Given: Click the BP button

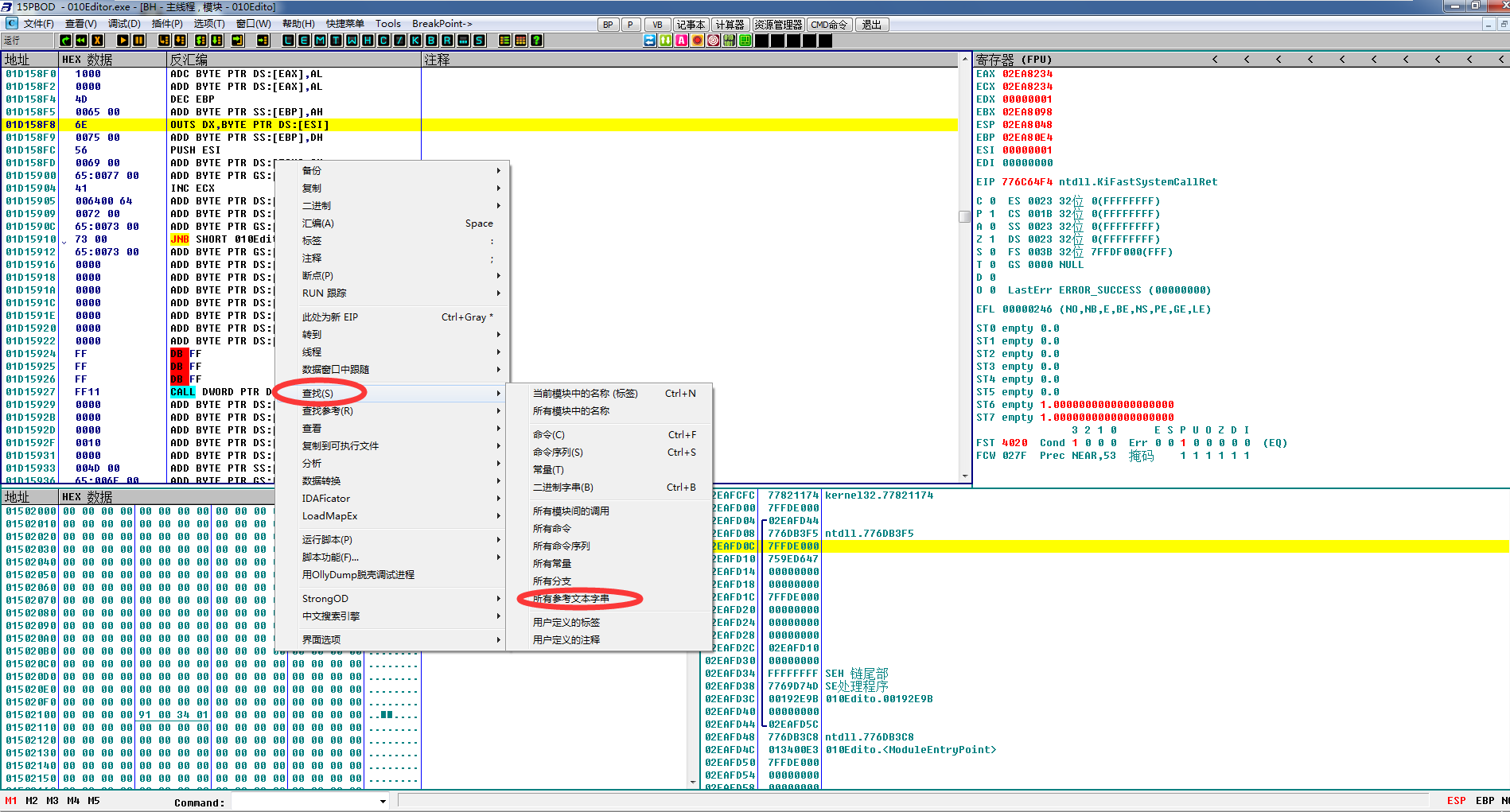Looking at the screenshot, I should click(608, 25).
